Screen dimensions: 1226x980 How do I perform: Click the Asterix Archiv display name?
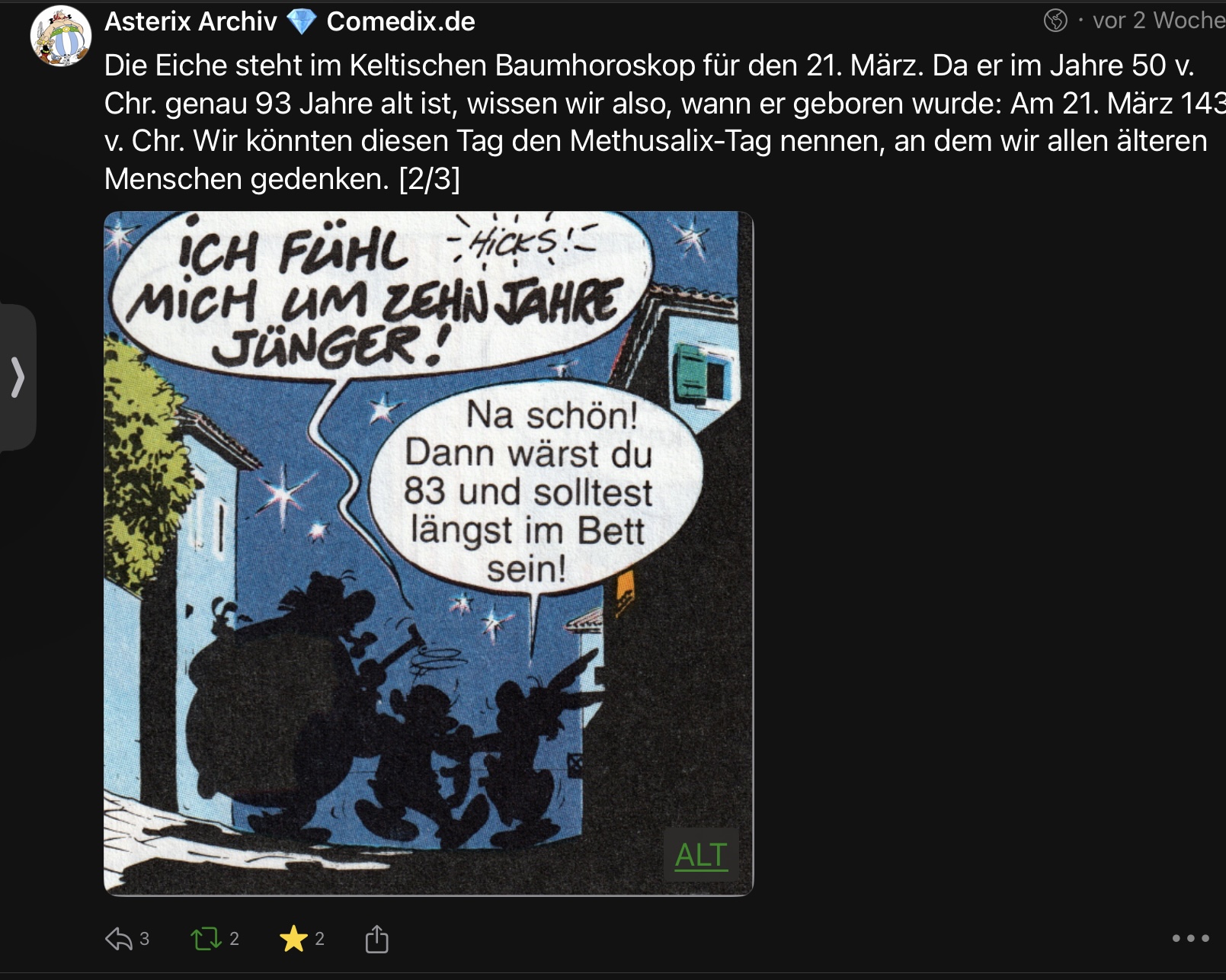click(x=190, y=21)
